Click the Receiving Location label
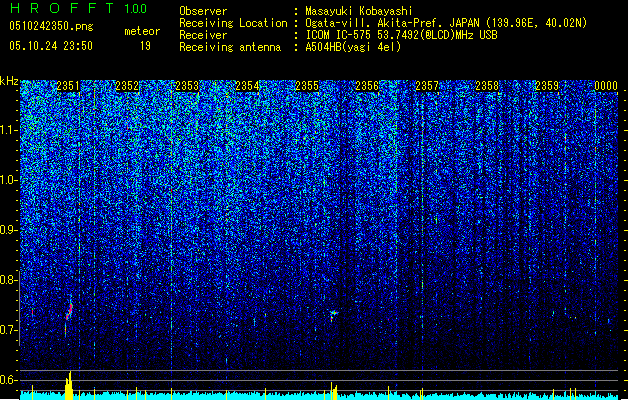The width and height of the screenshot is (629, 400). coord(233,23)
